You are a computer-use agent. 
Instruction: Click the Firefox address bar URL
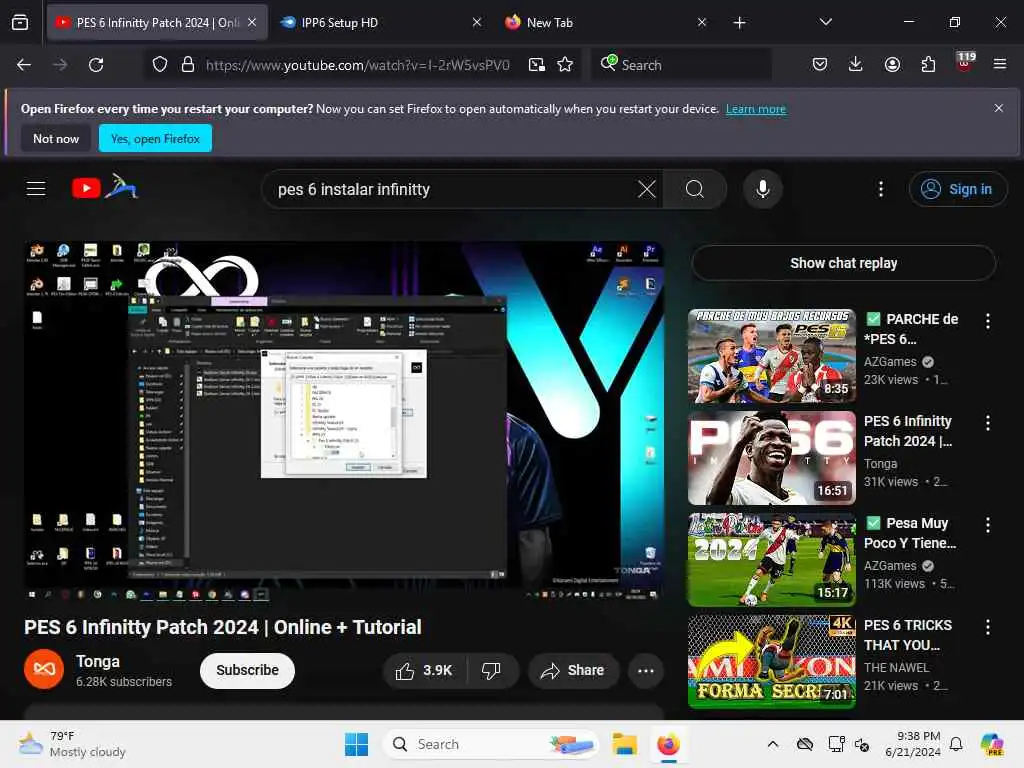(x=357, y=65)
